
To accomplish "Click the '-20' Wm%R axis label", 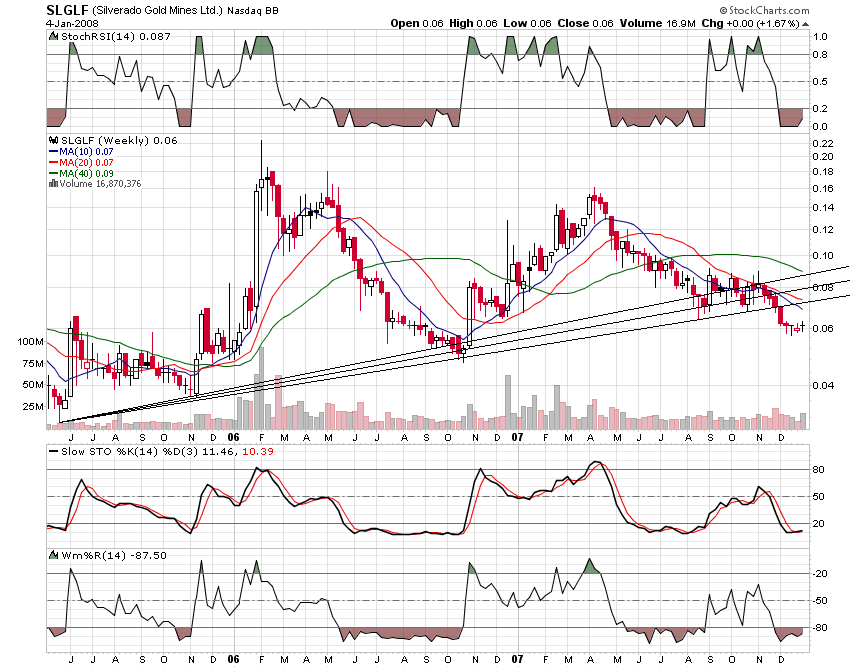I will click(x=820, y=574).
